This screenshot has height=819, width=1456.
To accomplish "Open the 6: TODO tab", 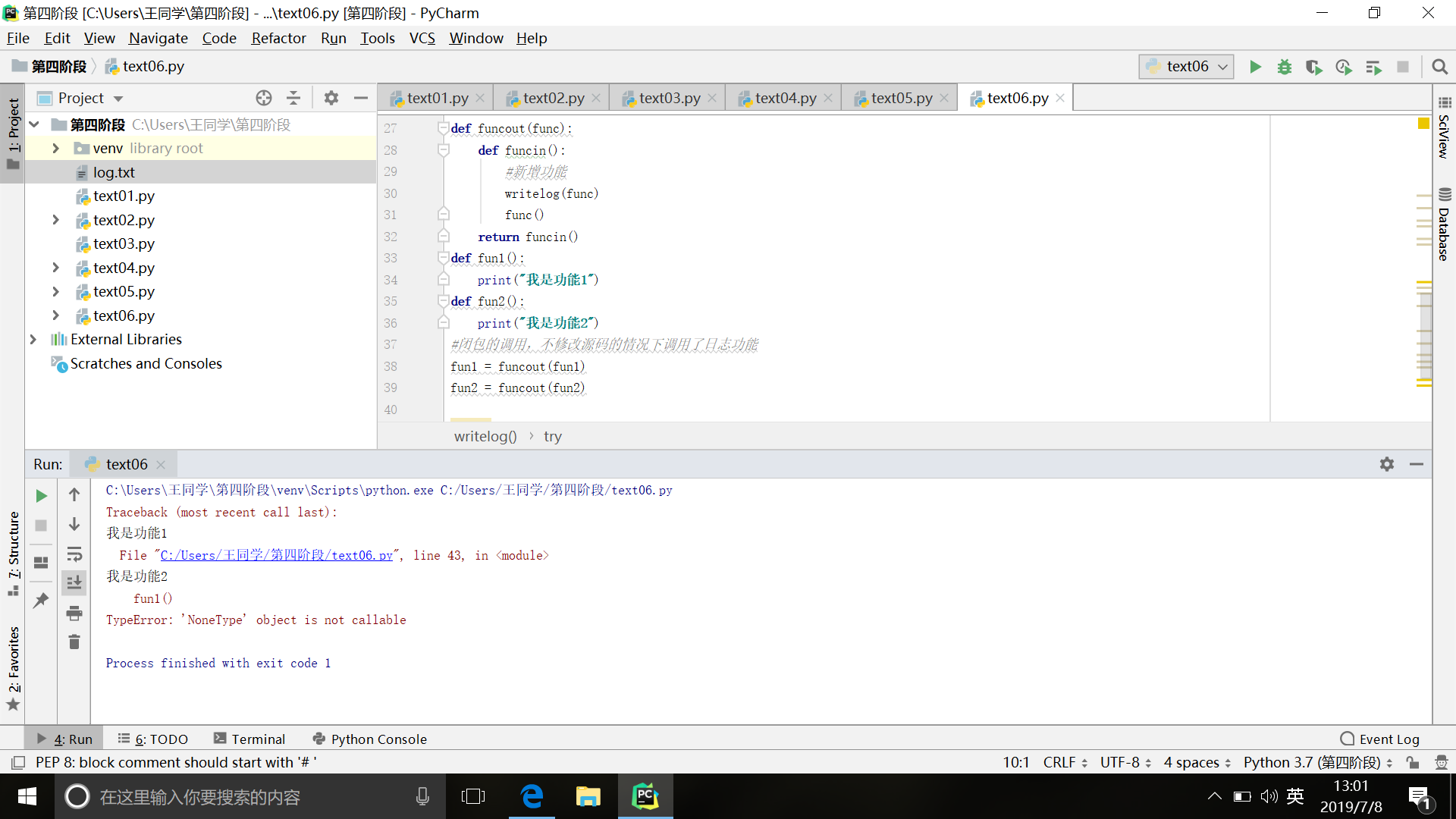I will pos(153,739).
